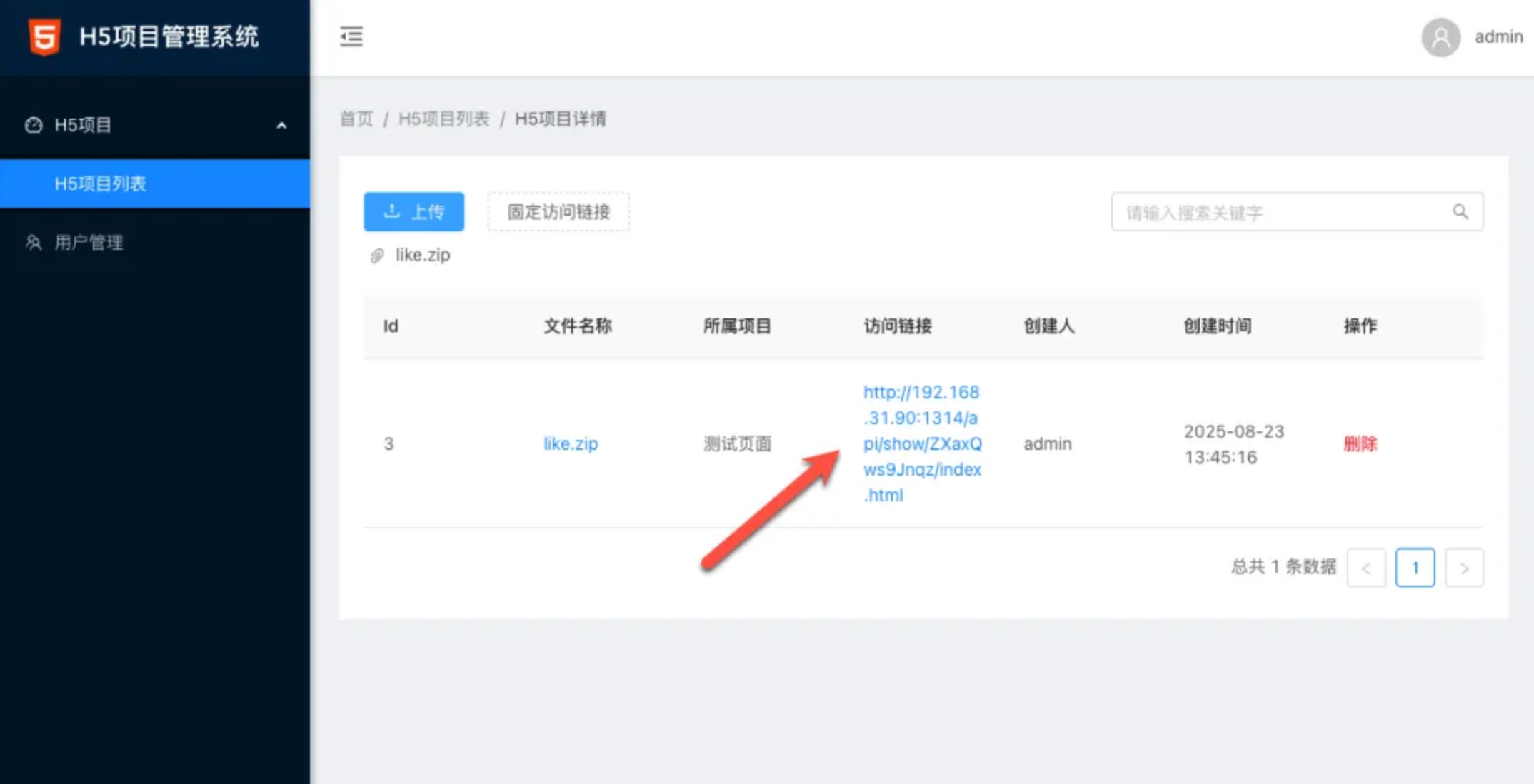1534x784 pixels.
Task: Go to previous page with left arrow
Action: point(1365,568)
